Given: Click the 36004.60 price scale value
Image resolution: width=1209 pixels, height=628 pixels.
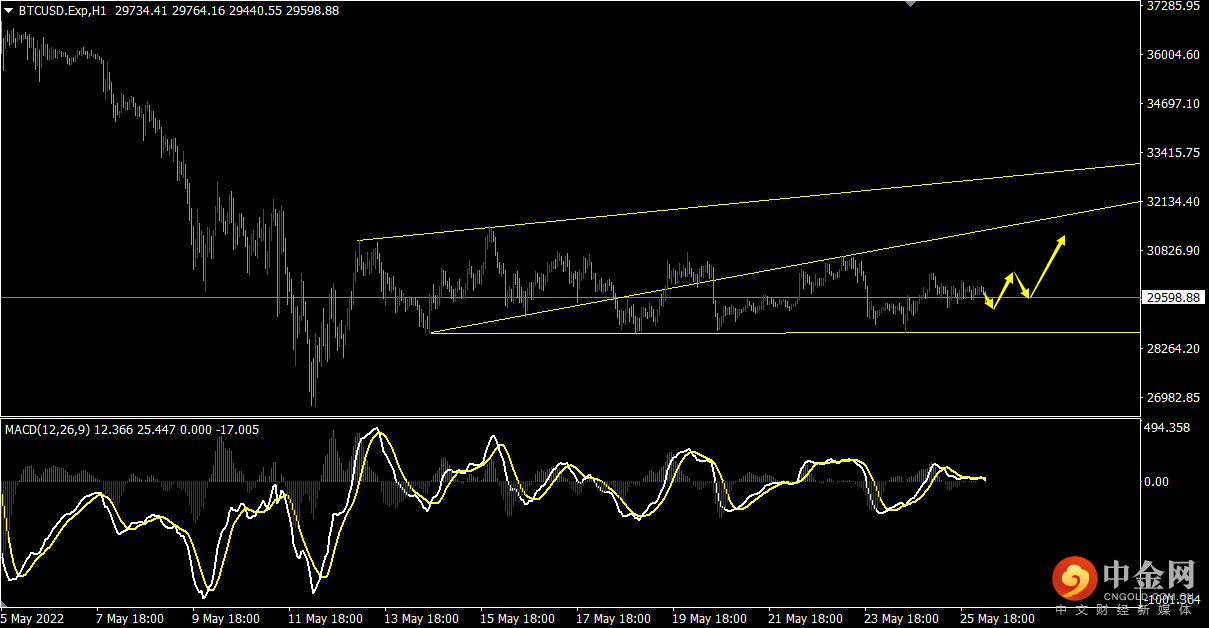Looking at the screenshot, I should pyautogui.click(x=1173, y=55).
